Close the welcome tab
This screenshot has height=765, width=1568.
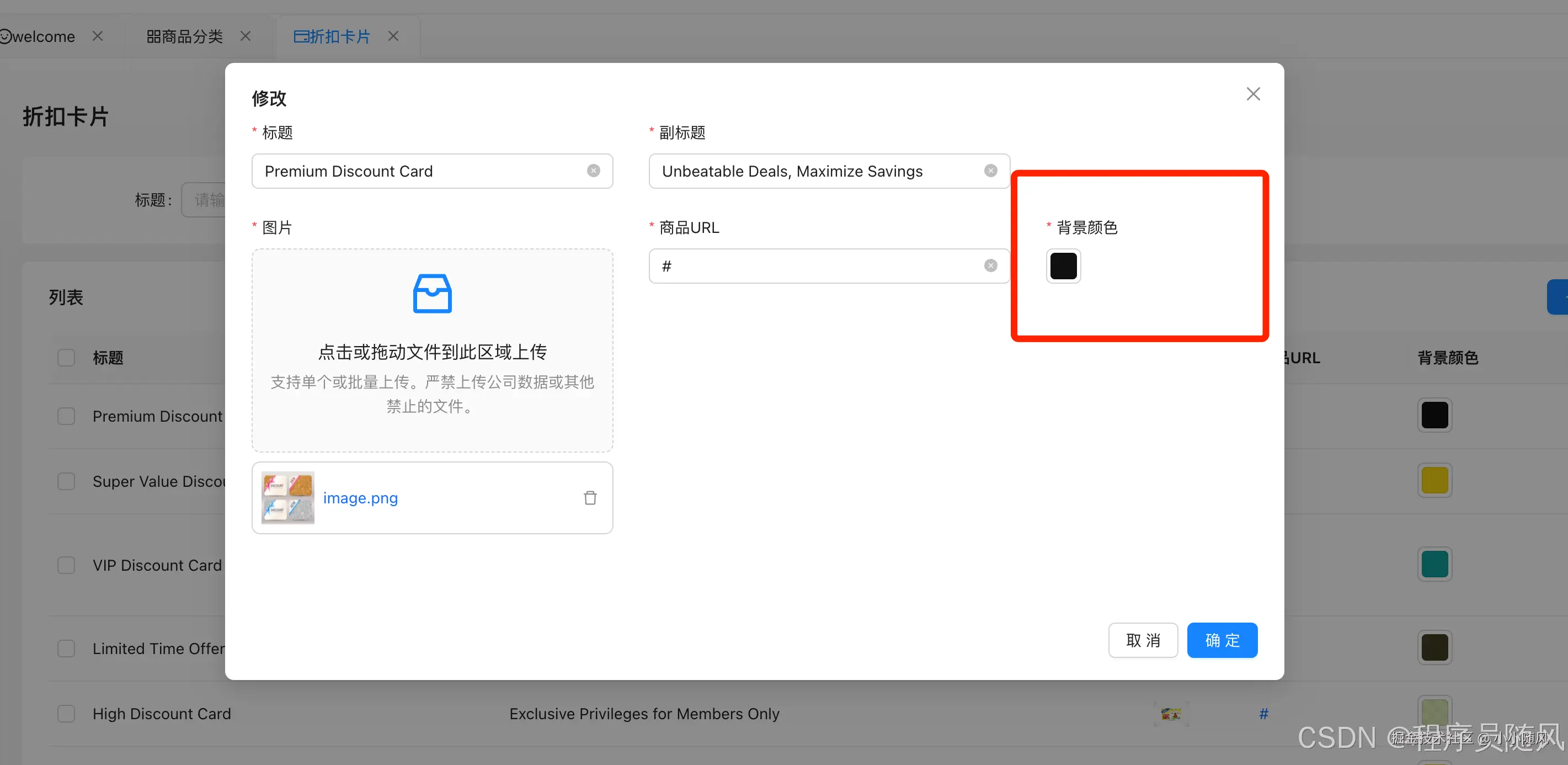point(98,36)
